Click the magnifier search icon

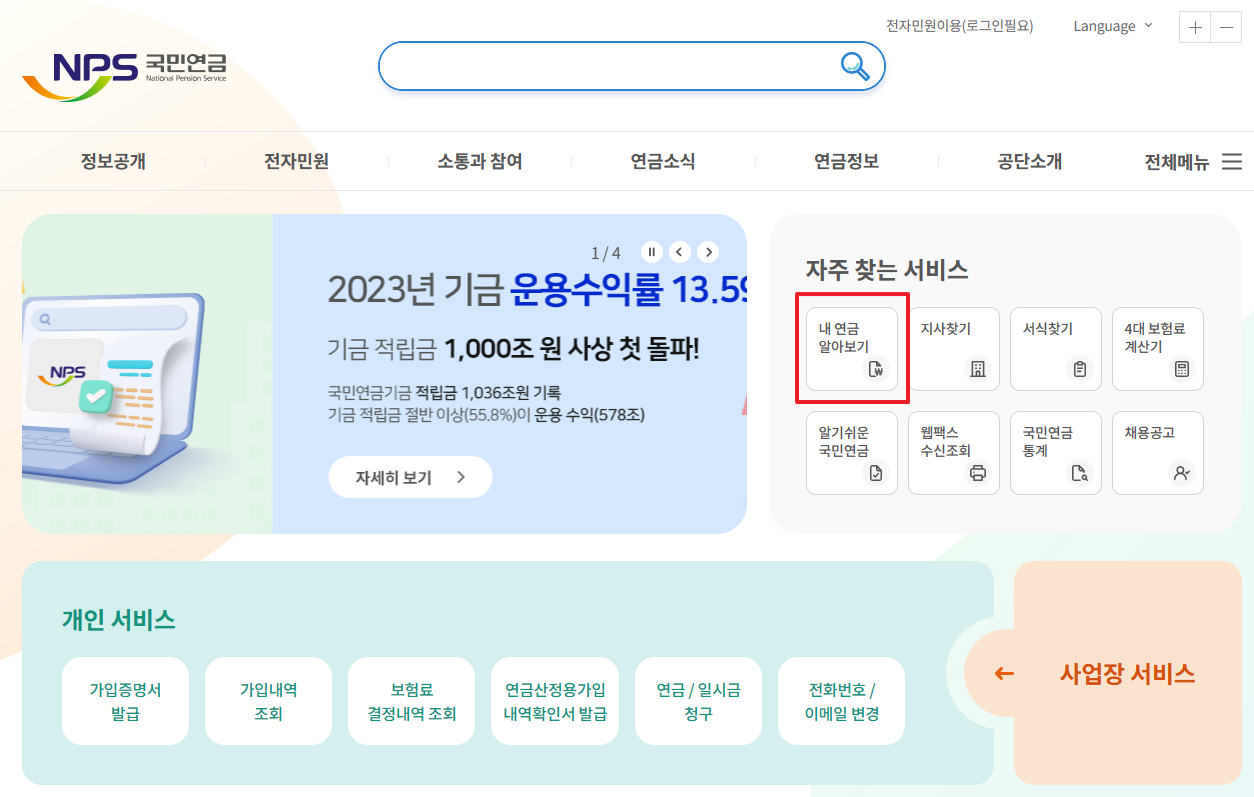tap(854, 66)
